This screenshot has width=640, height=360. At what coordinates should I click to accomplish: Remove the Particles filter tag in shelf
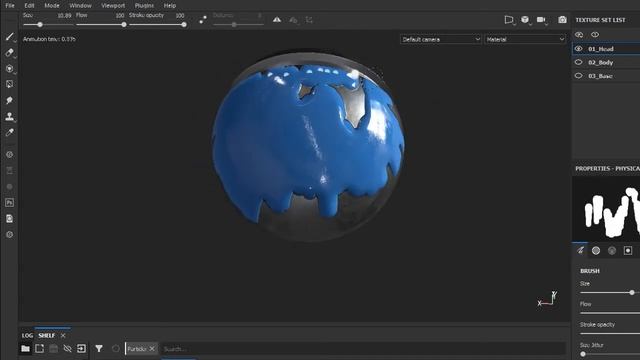tap(152, 349)
